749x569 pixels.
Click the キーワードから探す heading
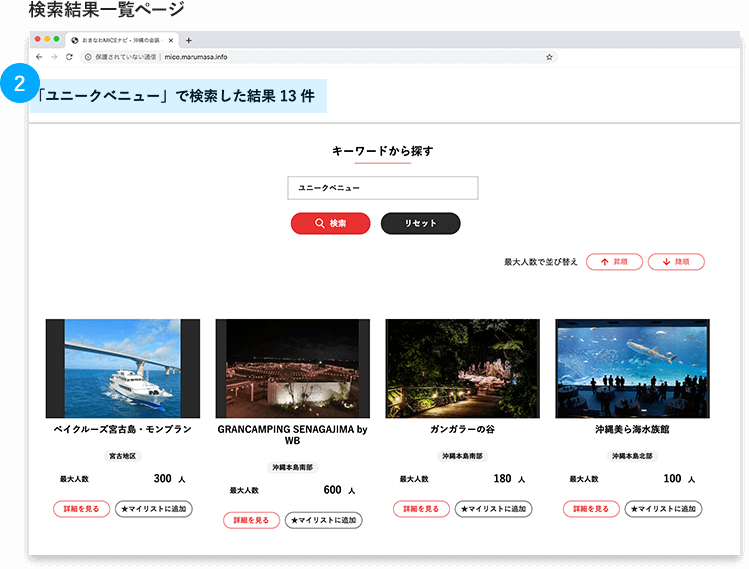click(x=383, y=151)
